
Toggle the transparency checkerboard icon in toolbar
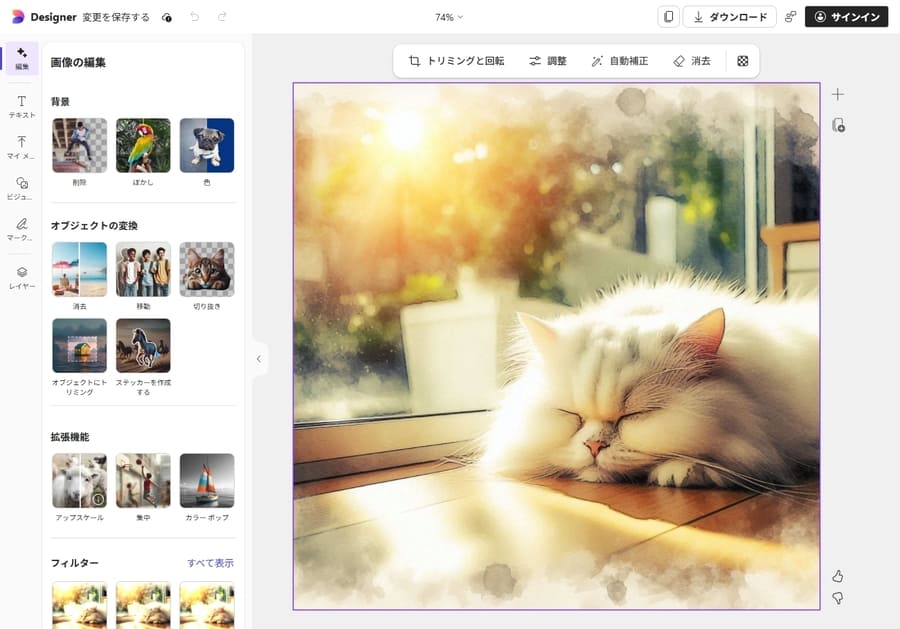[743, 61]
